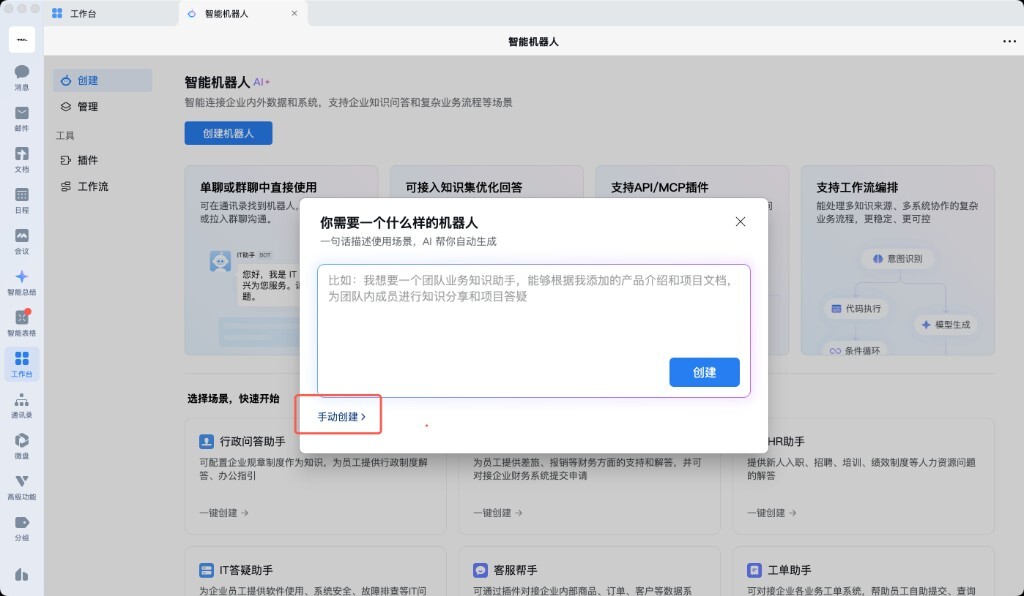Screen dimensions: 1024x596
Task: Open Calendar (日程) in the left sidebar
Action: click(x=22, y=199)
